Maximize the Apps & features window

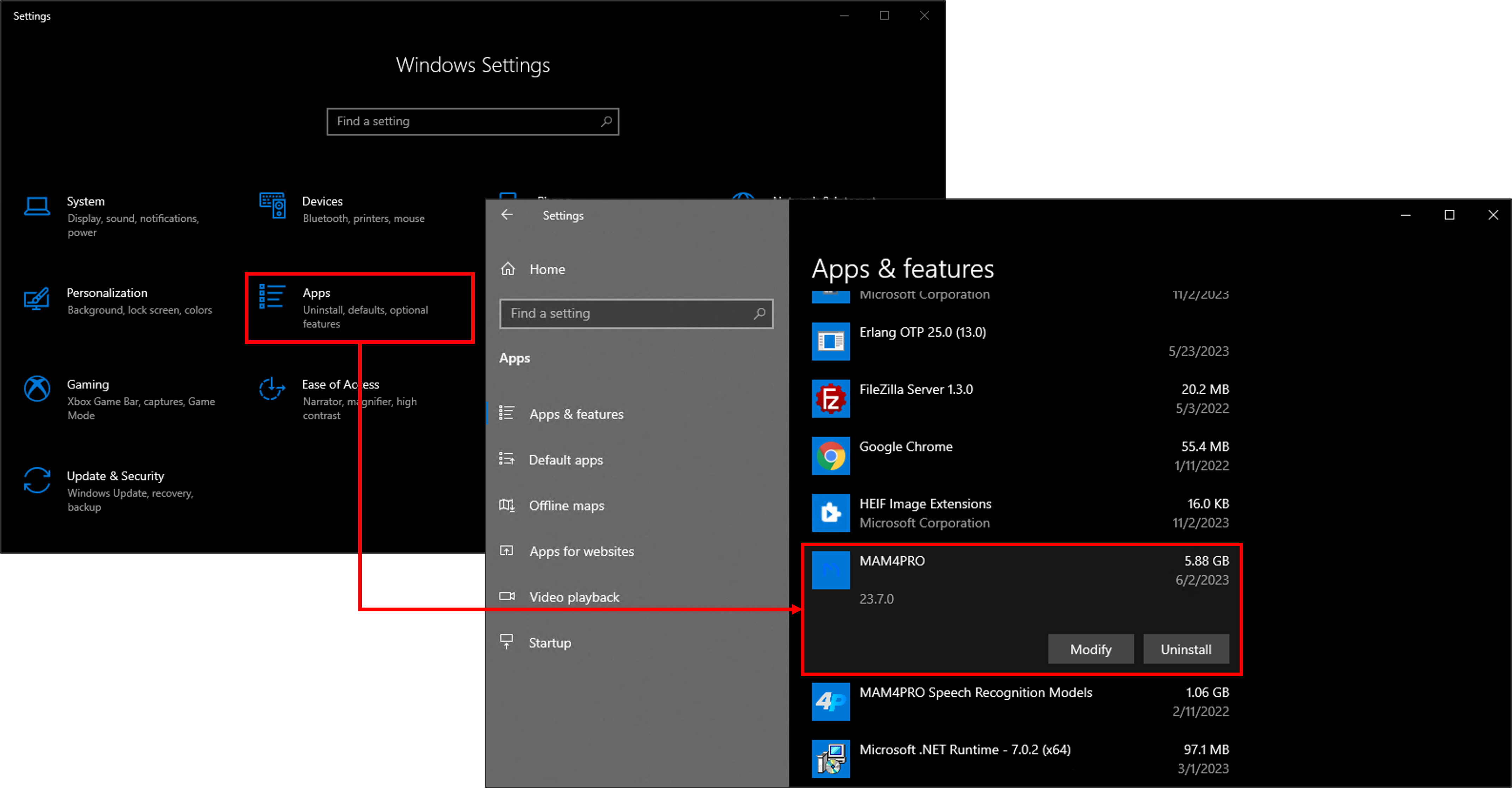tap(1449, 215)
